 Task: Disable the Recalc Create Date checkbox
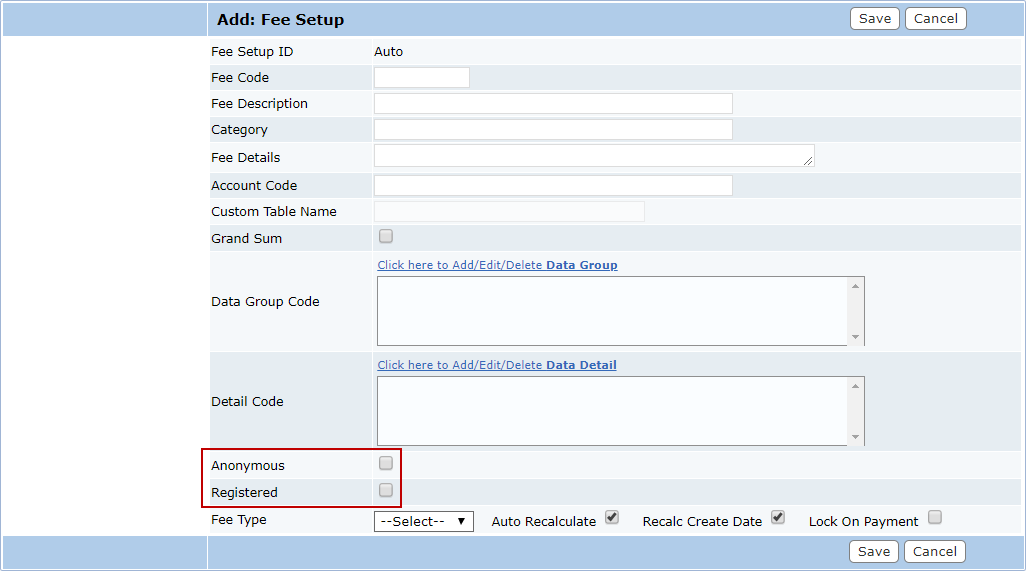[778, 518]
